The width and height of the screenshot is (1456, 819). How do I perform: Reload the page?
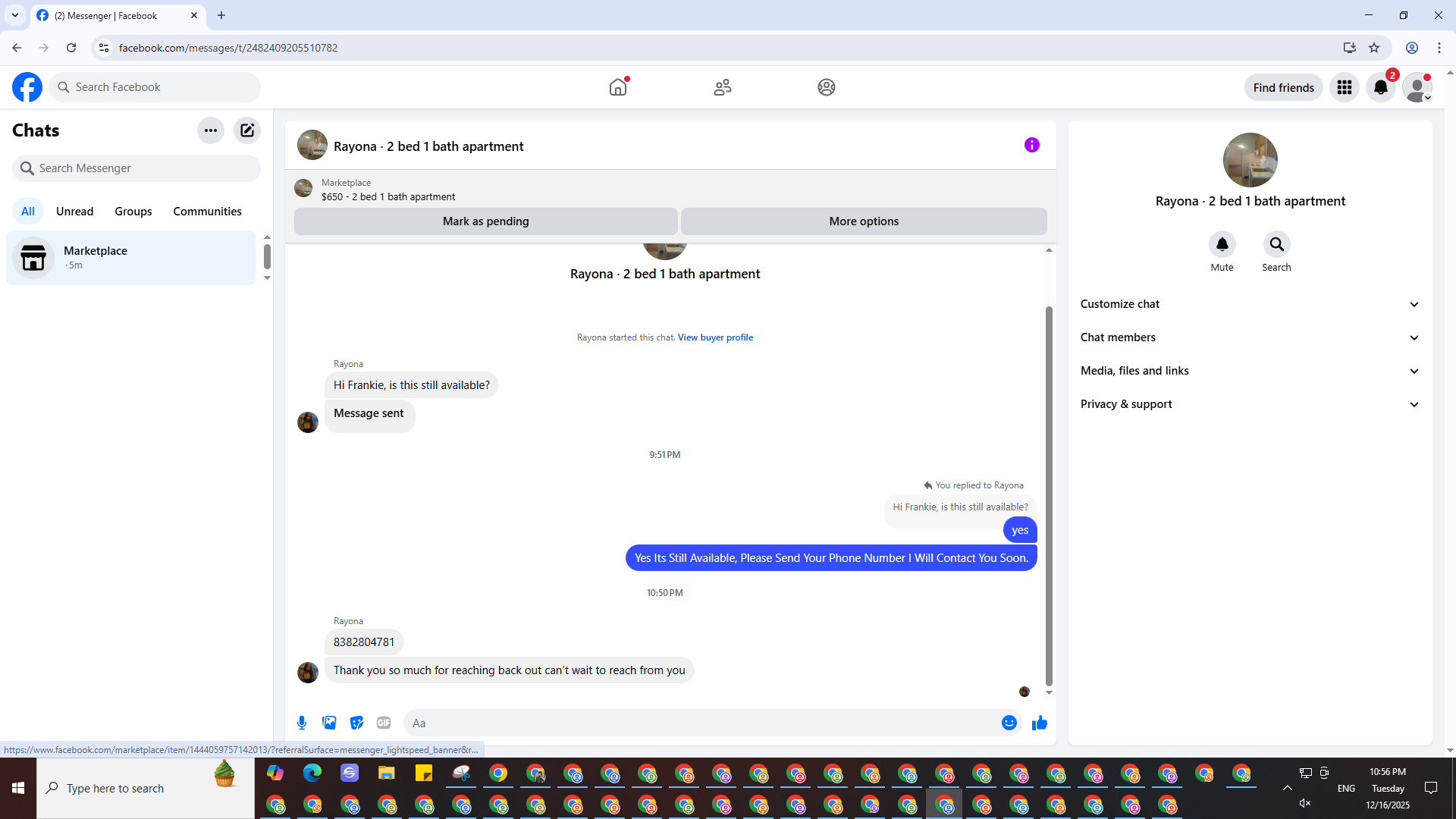71,48
